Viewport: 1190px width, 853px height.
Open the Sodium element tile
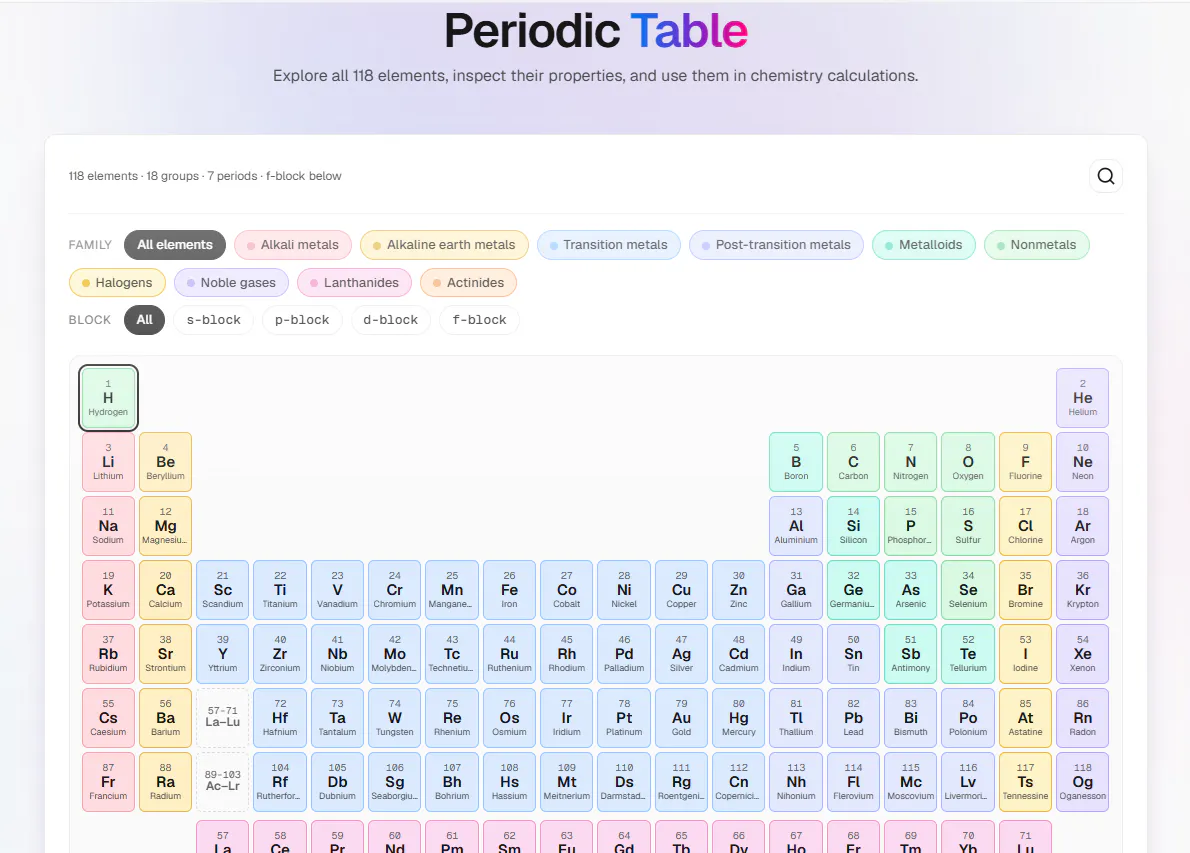point(109,526)
